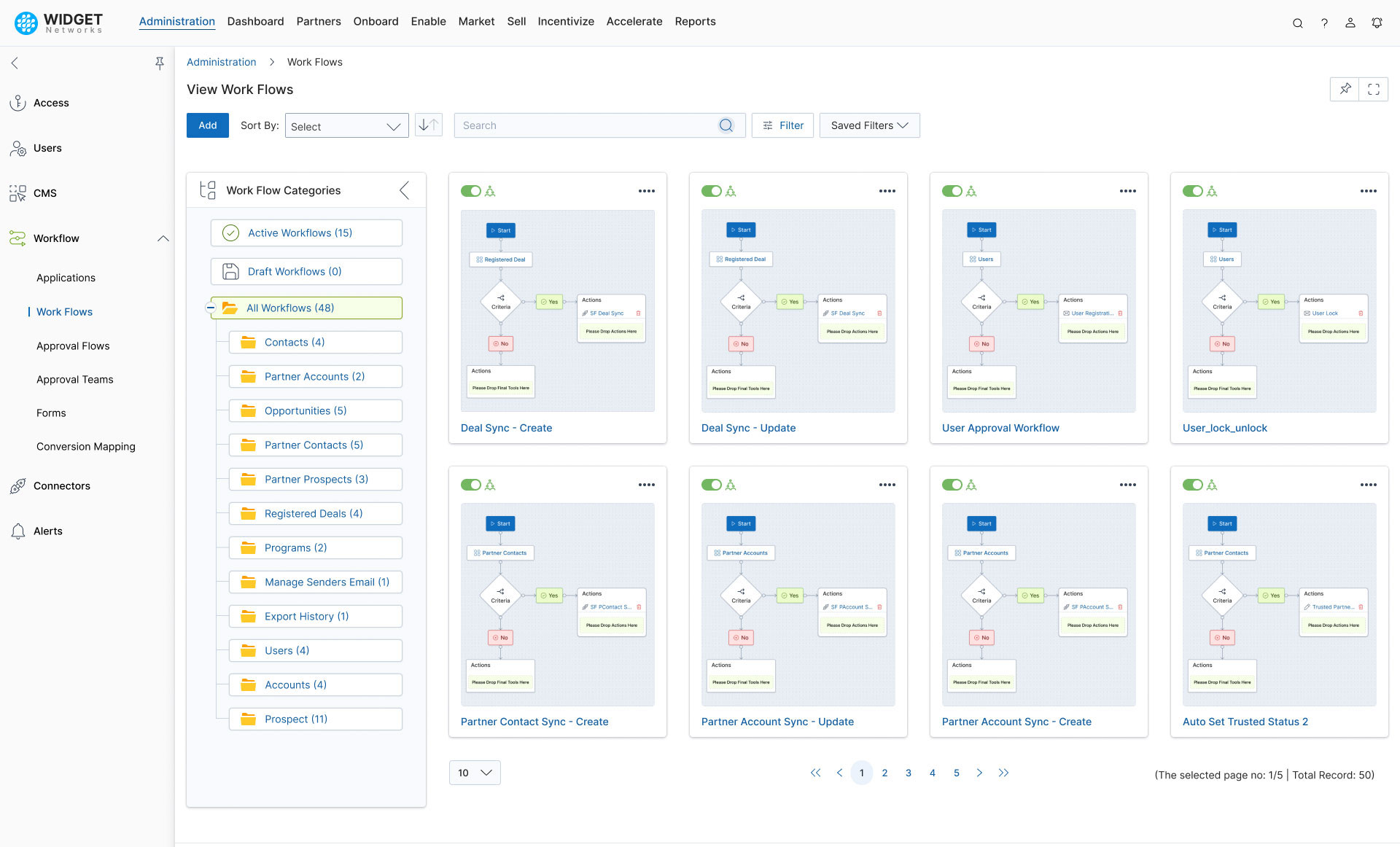Click the search magnifier inside the Search field

[x=726, y=125]
